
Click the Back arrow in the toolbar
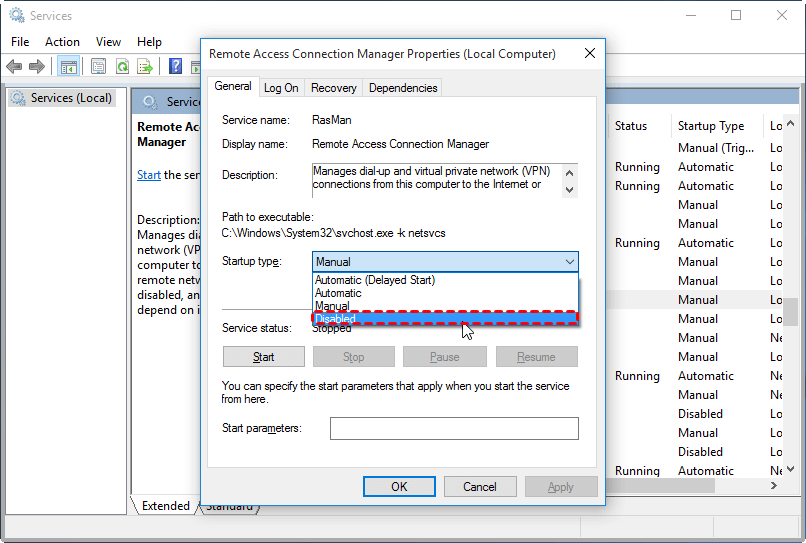[x=14, y=67]
